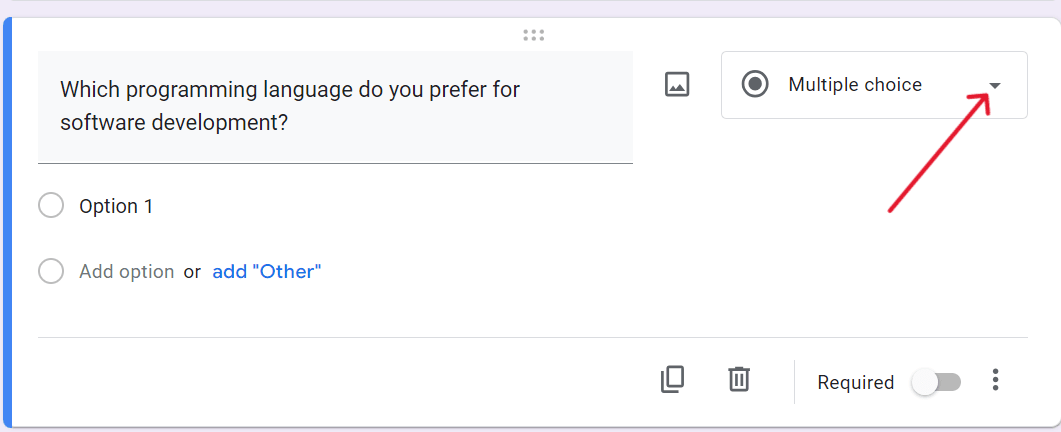Click the drag handle dots atop the card
The image size is (1061, 432).
533,35
